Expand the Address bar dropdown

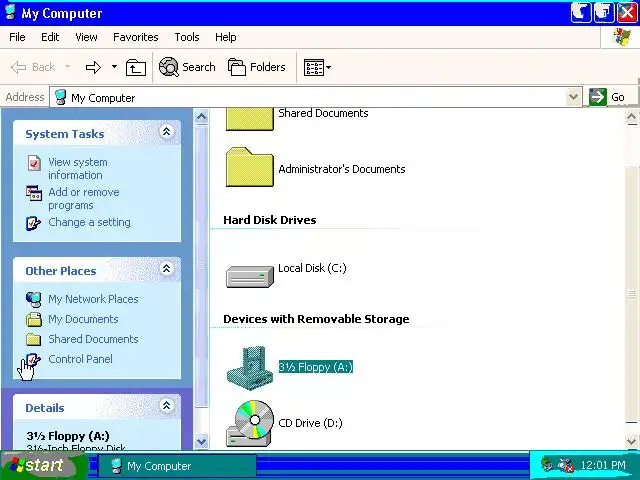click(573, 97)
